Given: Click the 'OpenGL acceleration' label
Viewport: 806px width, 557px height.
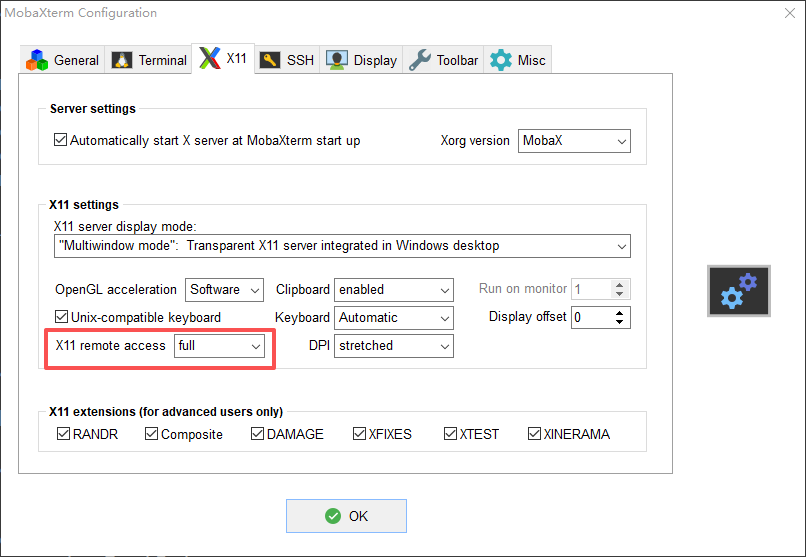Looking at the screenshot, I should click(x=116, y=289).
